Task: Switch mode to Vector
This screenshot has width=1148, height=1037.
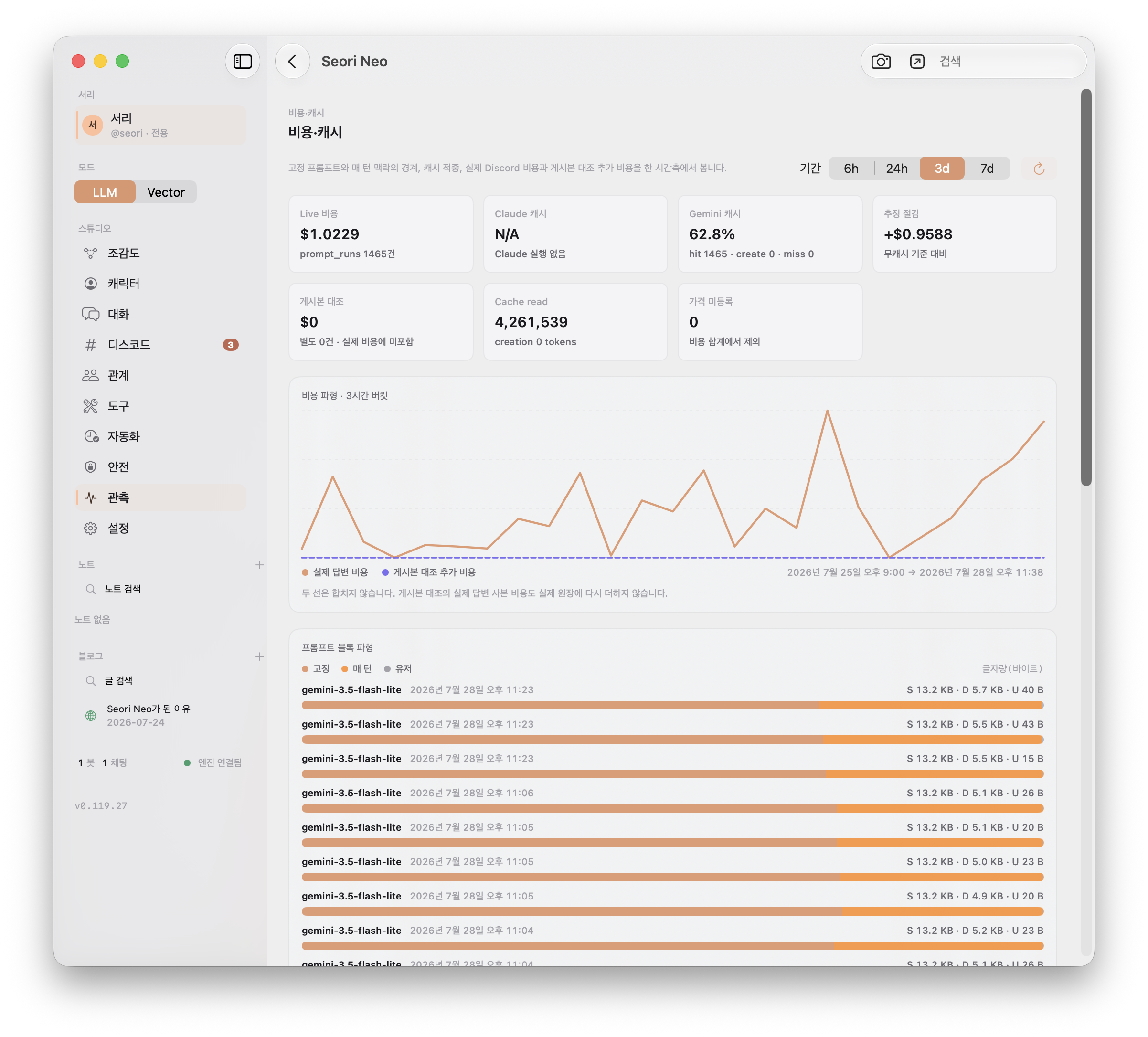Action: point(166,192)
